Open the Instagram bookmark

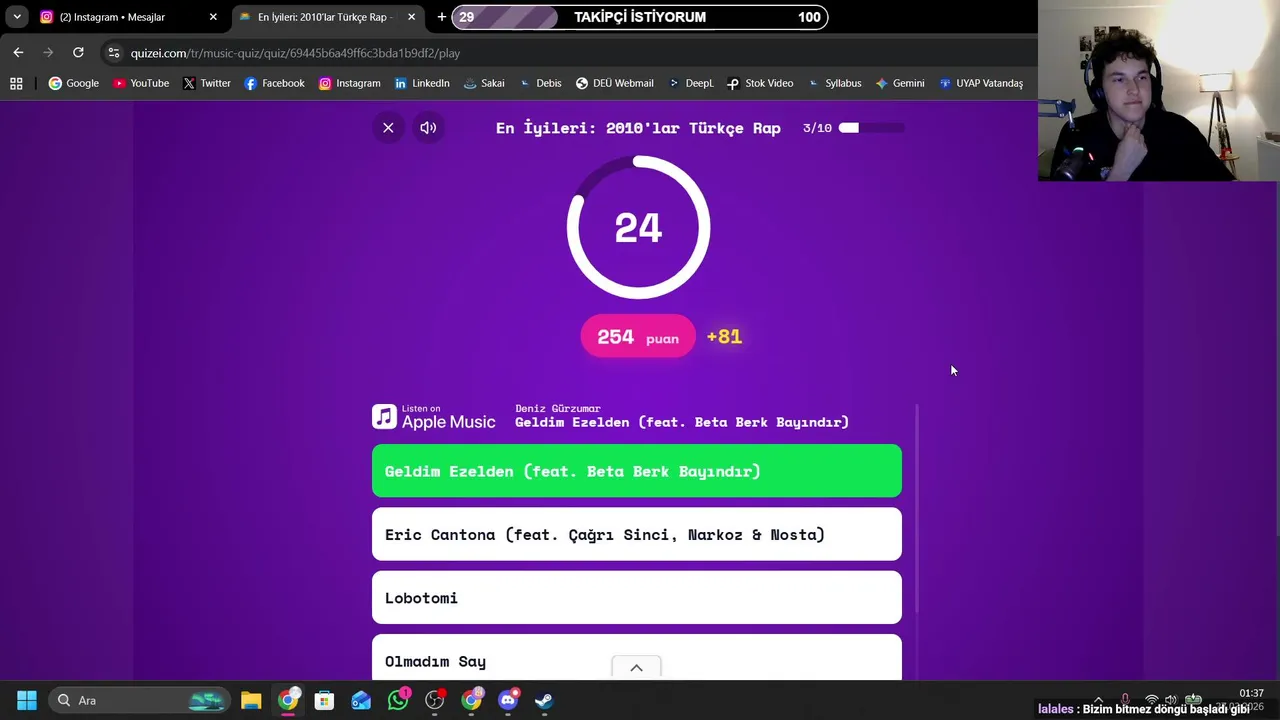(350, 83)
